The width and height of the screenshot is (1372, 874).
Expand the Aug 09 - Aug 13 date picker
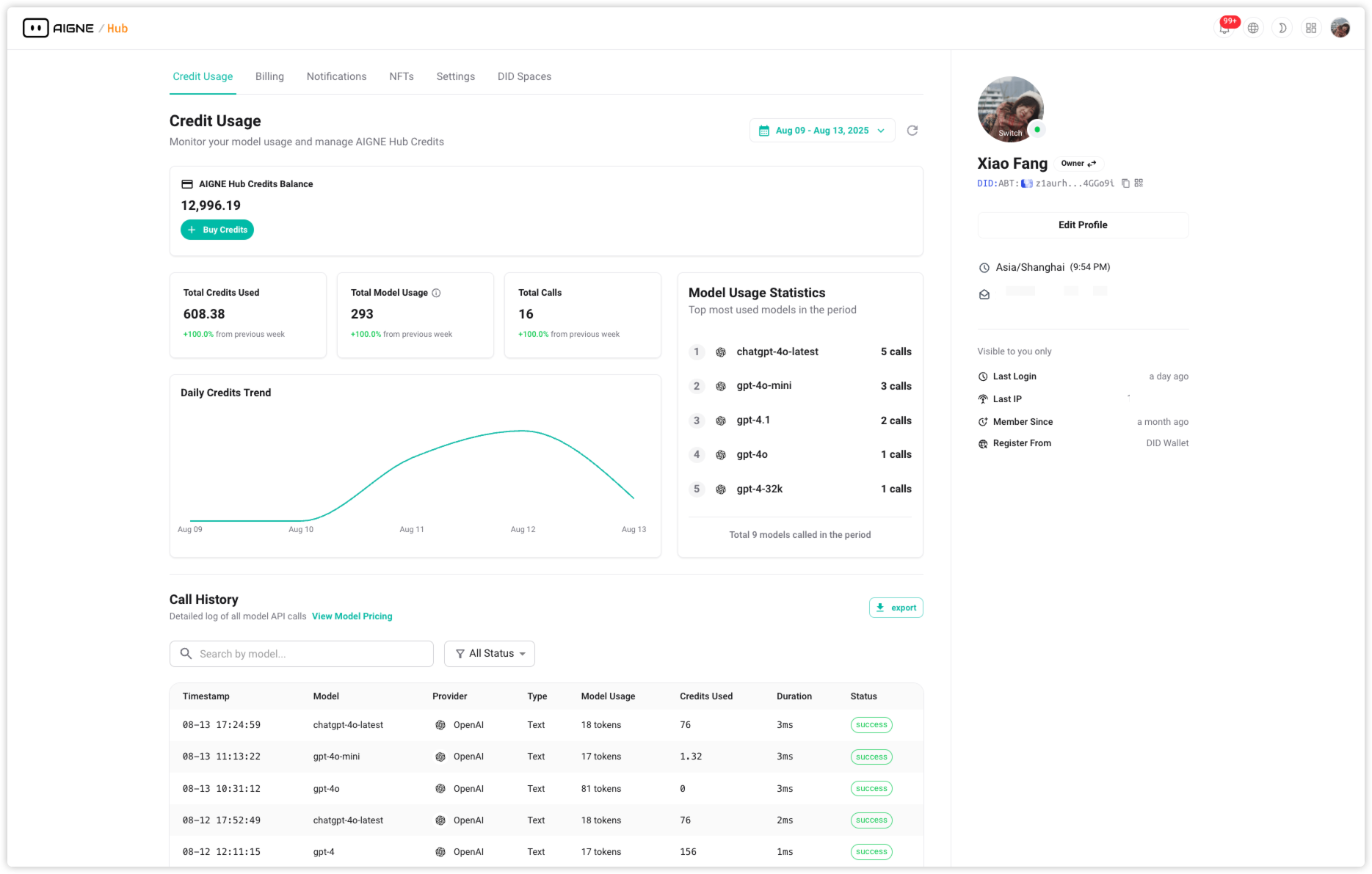(x=821, y=131)
